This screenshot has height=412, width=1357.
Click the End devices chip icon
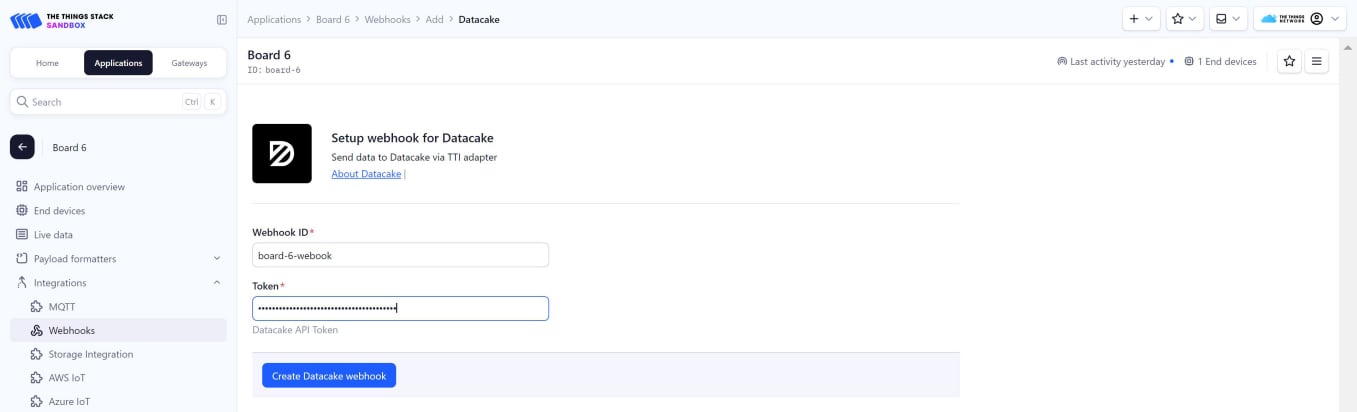click(22, 211)
